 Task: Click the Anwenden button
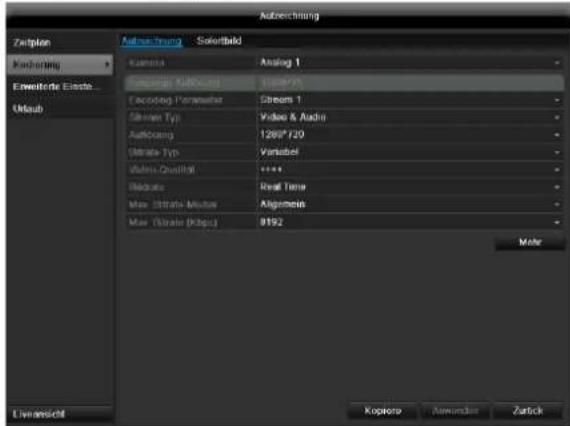pyautogui.click(x=455, y=411)
